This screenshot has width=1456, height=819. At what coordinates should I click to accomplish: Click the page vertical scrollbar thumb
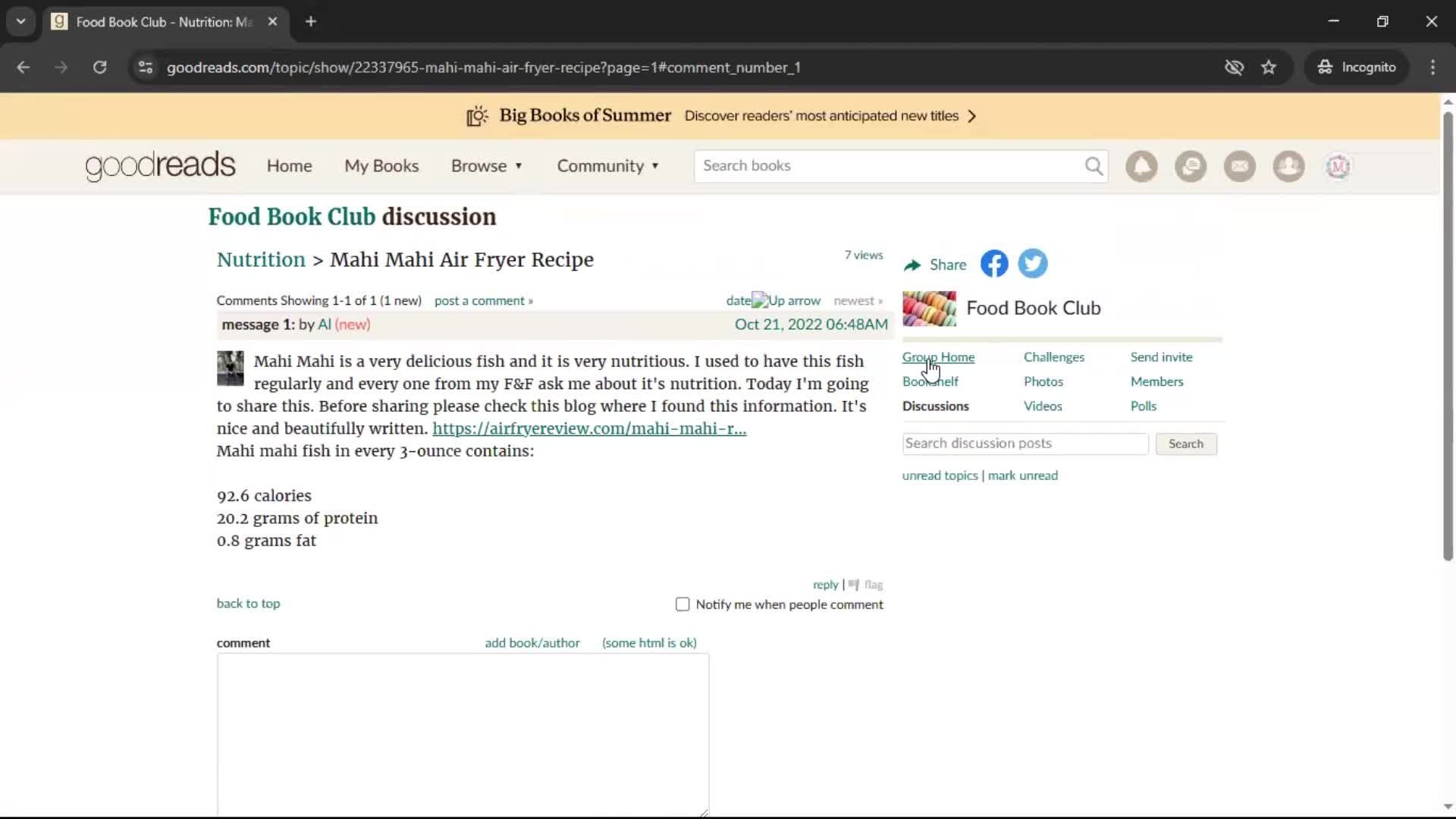tap(1448, 336)
